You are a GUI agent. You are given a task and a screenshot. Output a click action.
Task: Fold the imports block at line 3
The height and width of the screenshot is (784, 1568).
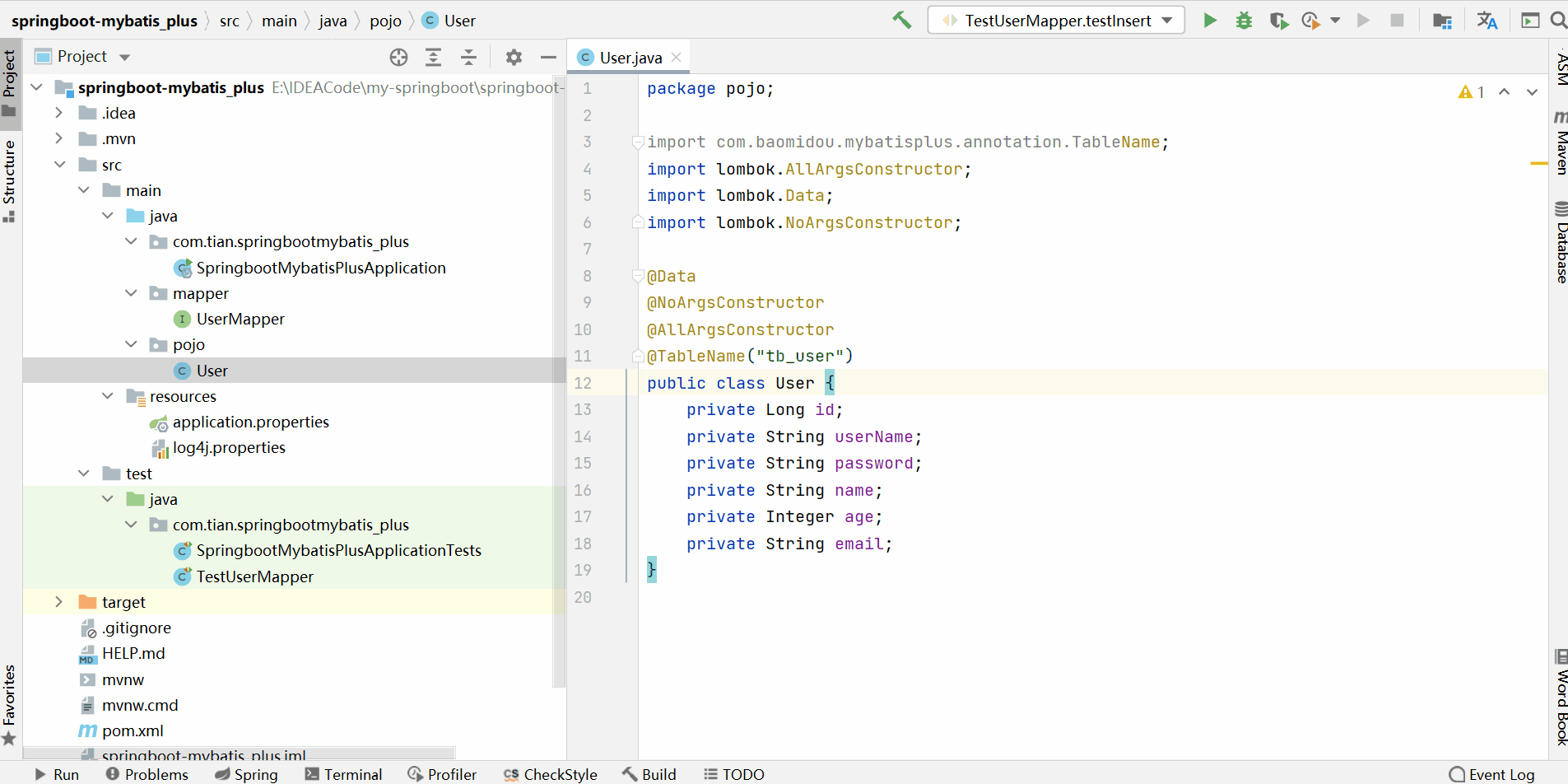pos(638,142)
